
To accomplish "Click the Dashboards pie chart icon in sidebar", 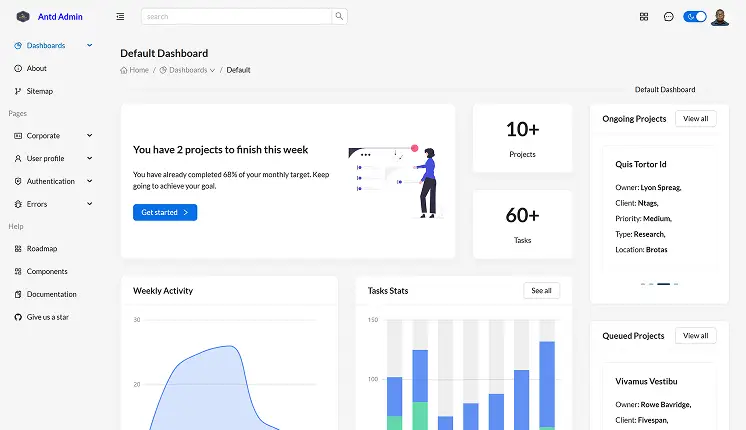I will click(x=18, y=46).
